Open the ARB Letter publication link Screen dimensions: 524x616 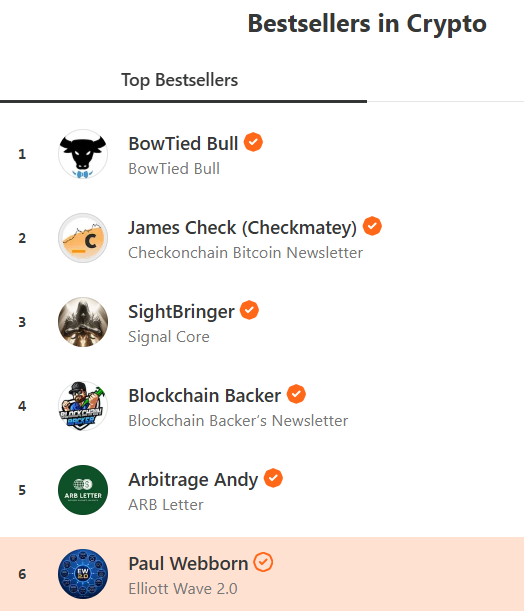click(166, 505)
